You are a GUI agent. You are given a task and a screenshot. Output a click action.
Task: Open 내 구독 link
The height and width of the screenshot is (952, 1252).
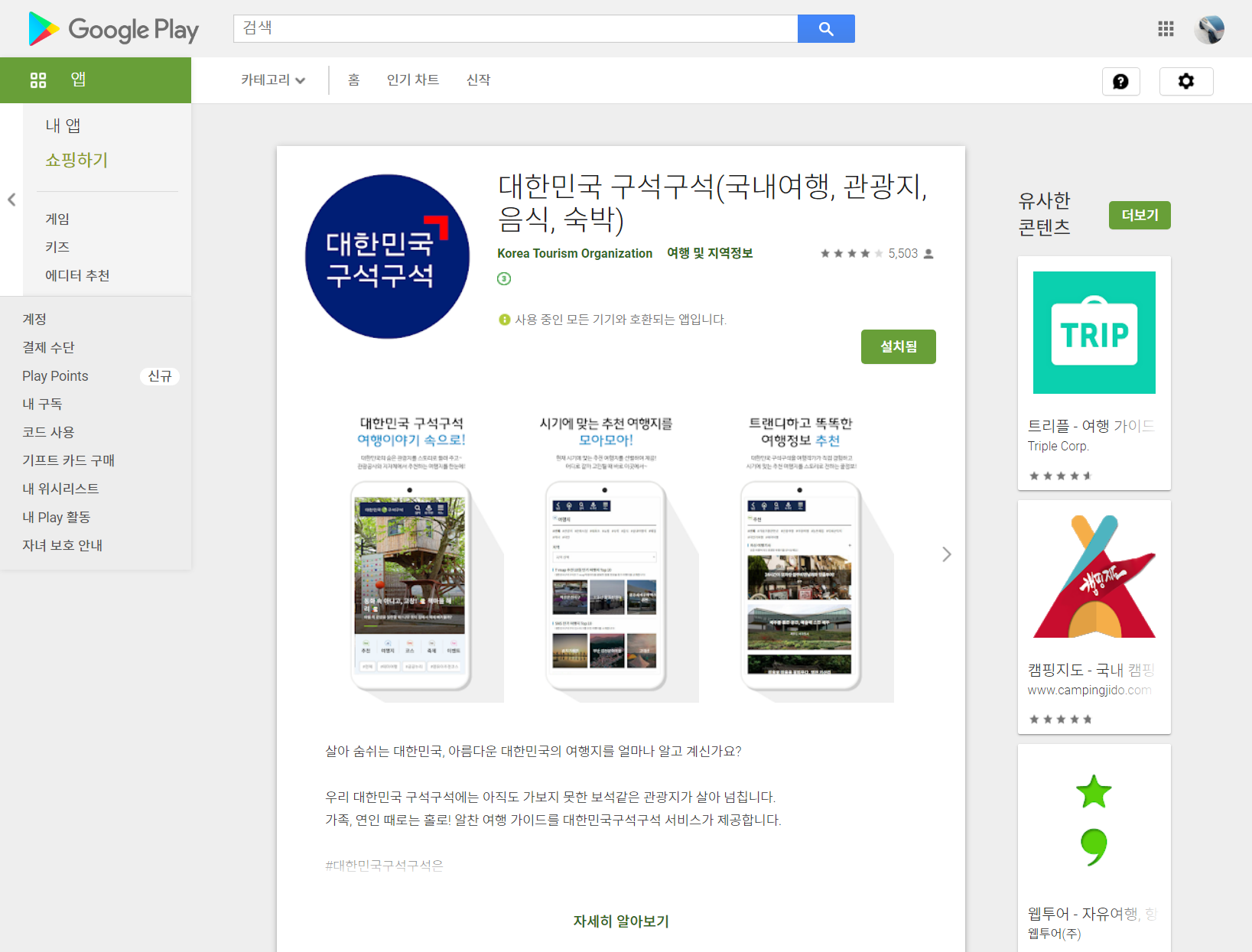click(x=42, y=404)
